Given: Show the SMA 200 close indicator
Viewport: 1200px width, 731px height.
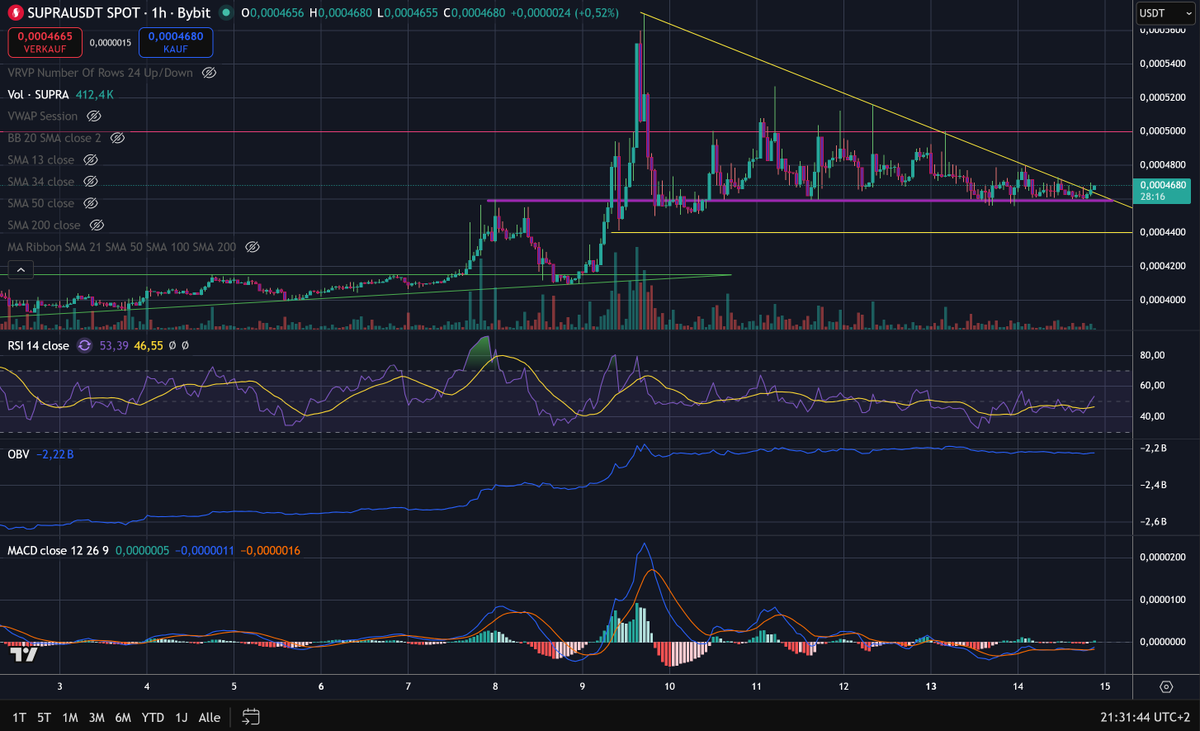Looking at the screenshot, I should (96, 224).
